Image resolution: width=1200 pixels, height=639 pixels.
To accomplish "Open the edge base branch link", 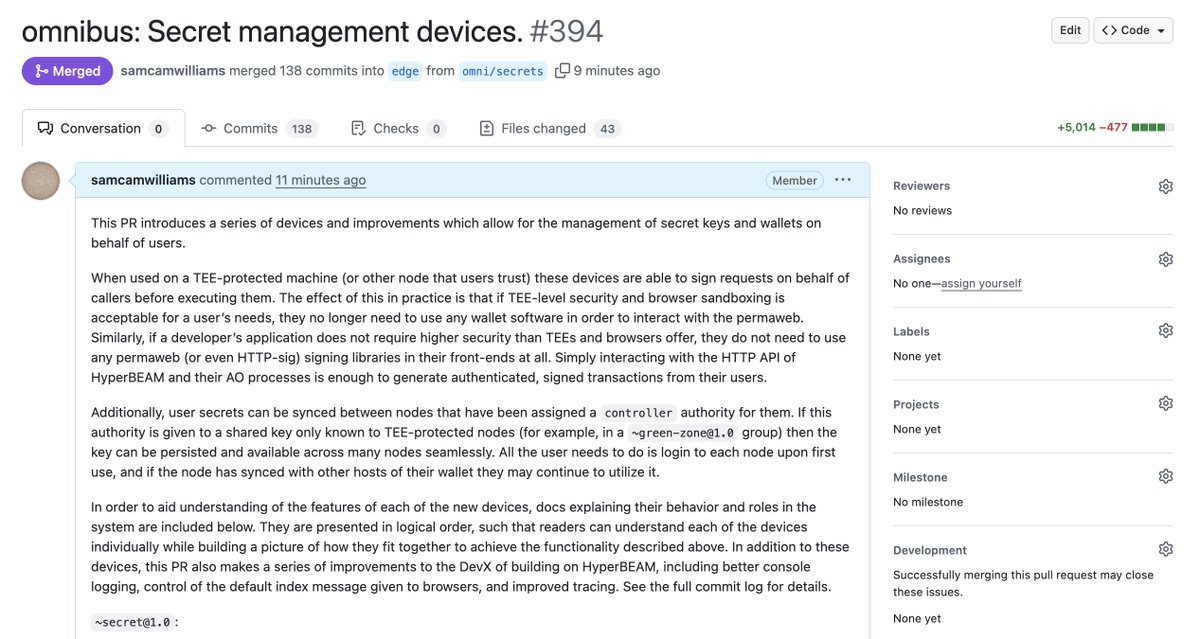I will point(405,71).
